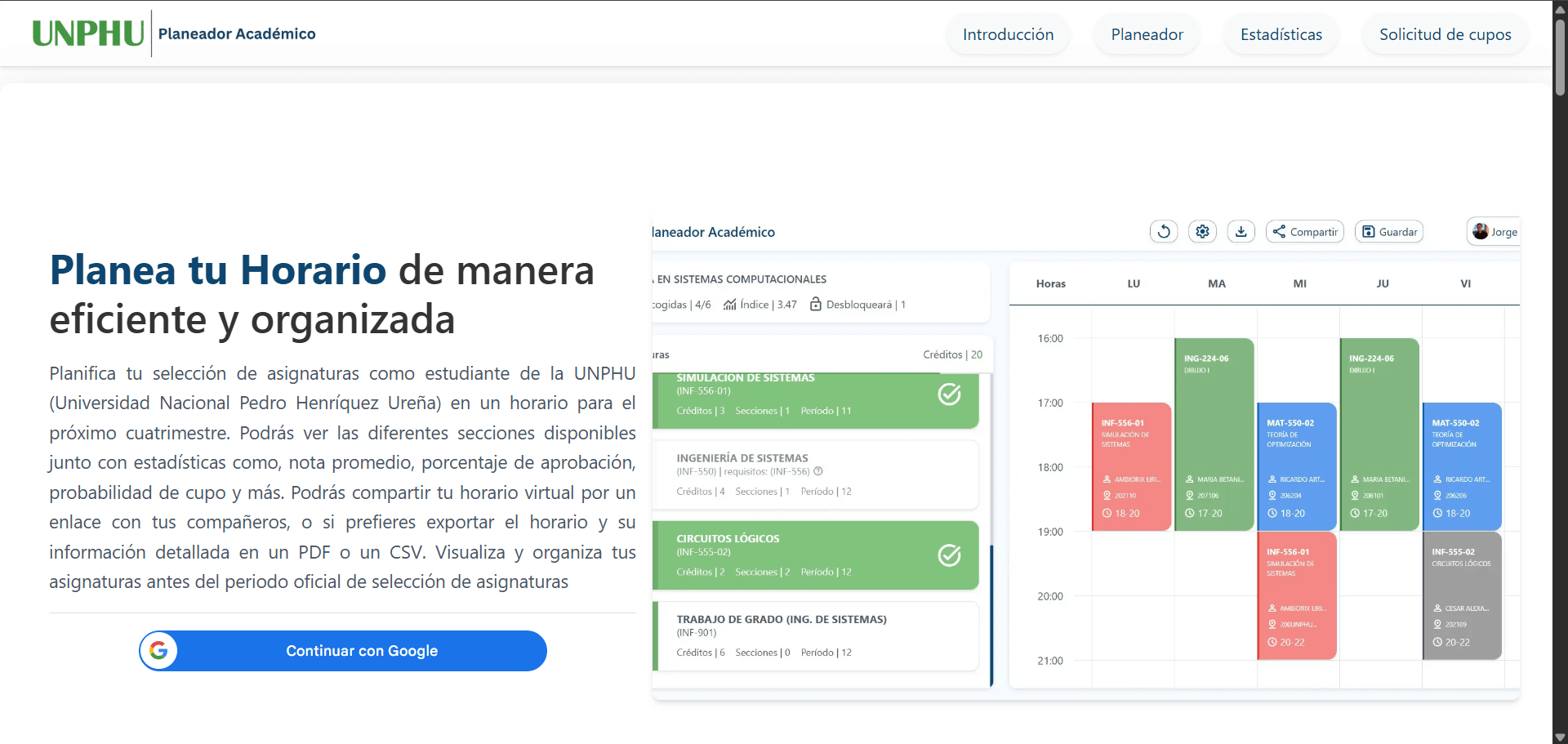Click the requisitos info icon for INF-550
1568x744 pixels.
point(818,471)
